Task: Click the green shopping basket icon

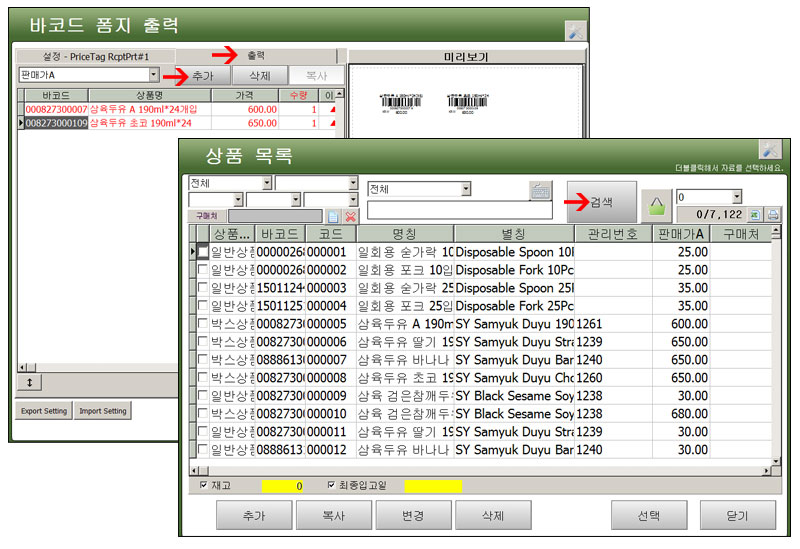Action: pos(656,206)
